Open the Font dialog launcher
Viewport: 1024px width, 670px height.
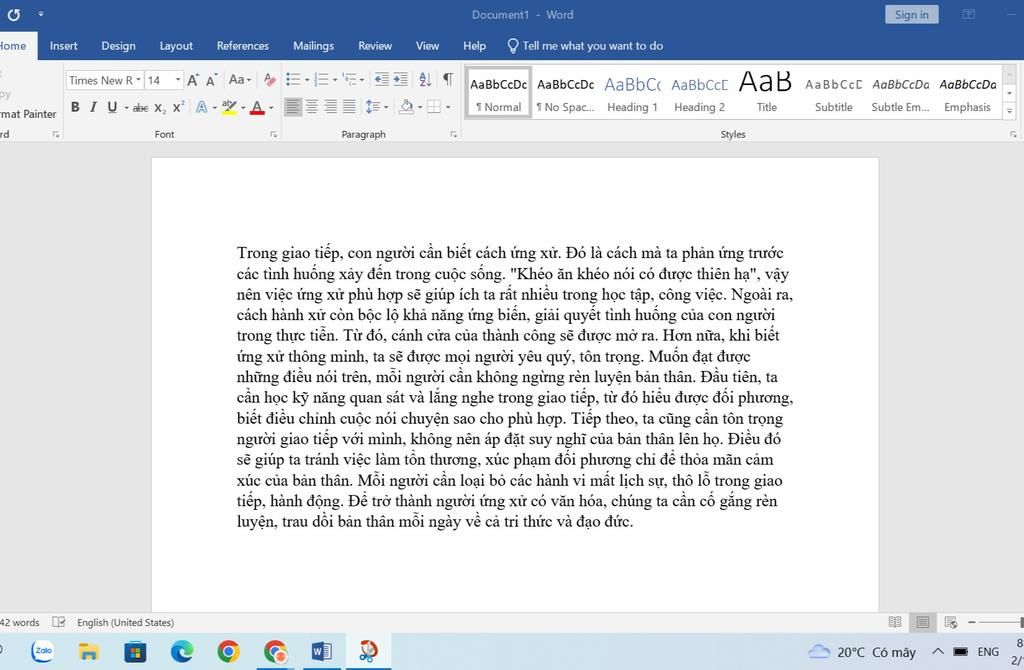[274, 135]
